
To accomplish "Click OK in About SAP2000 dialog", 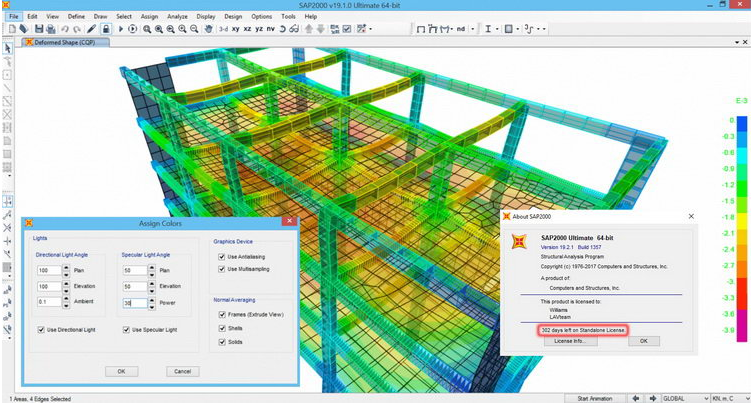I will pyautogui.click(x=644, y=341).
